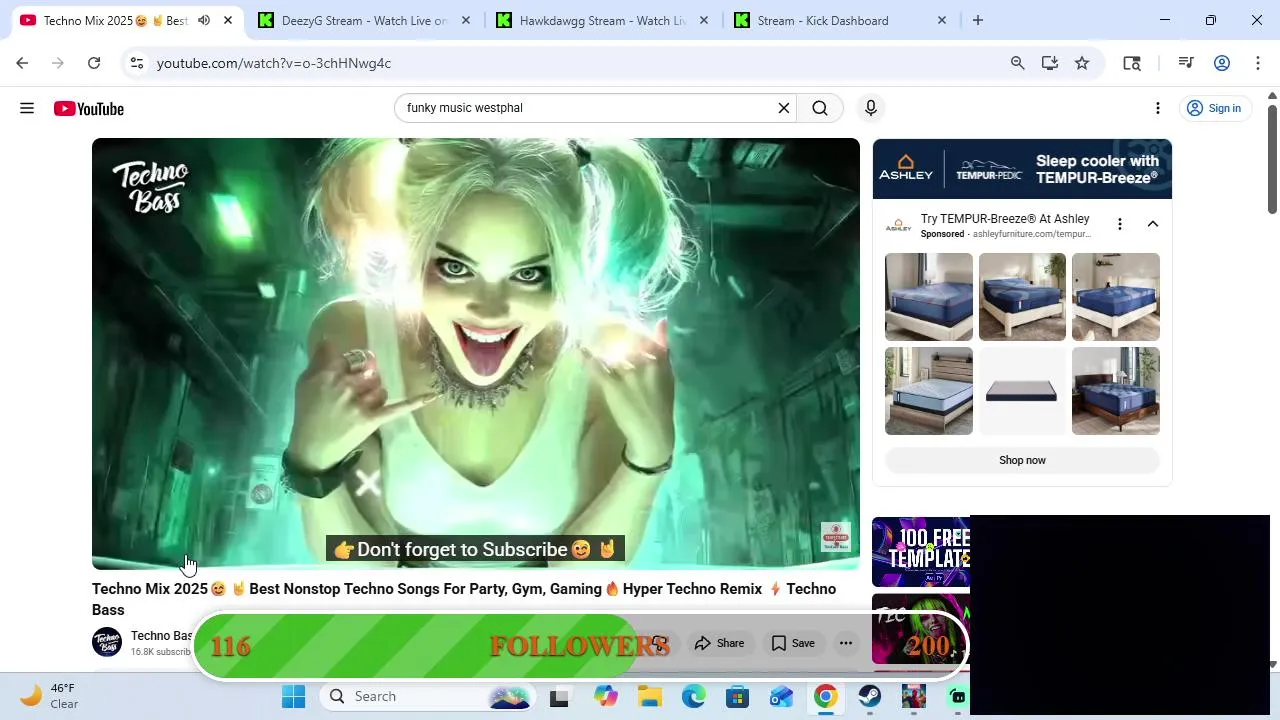The image size is (1280, 720).
Task: Open File Explorer from the taskbar
Action: [x=650, y=696]
